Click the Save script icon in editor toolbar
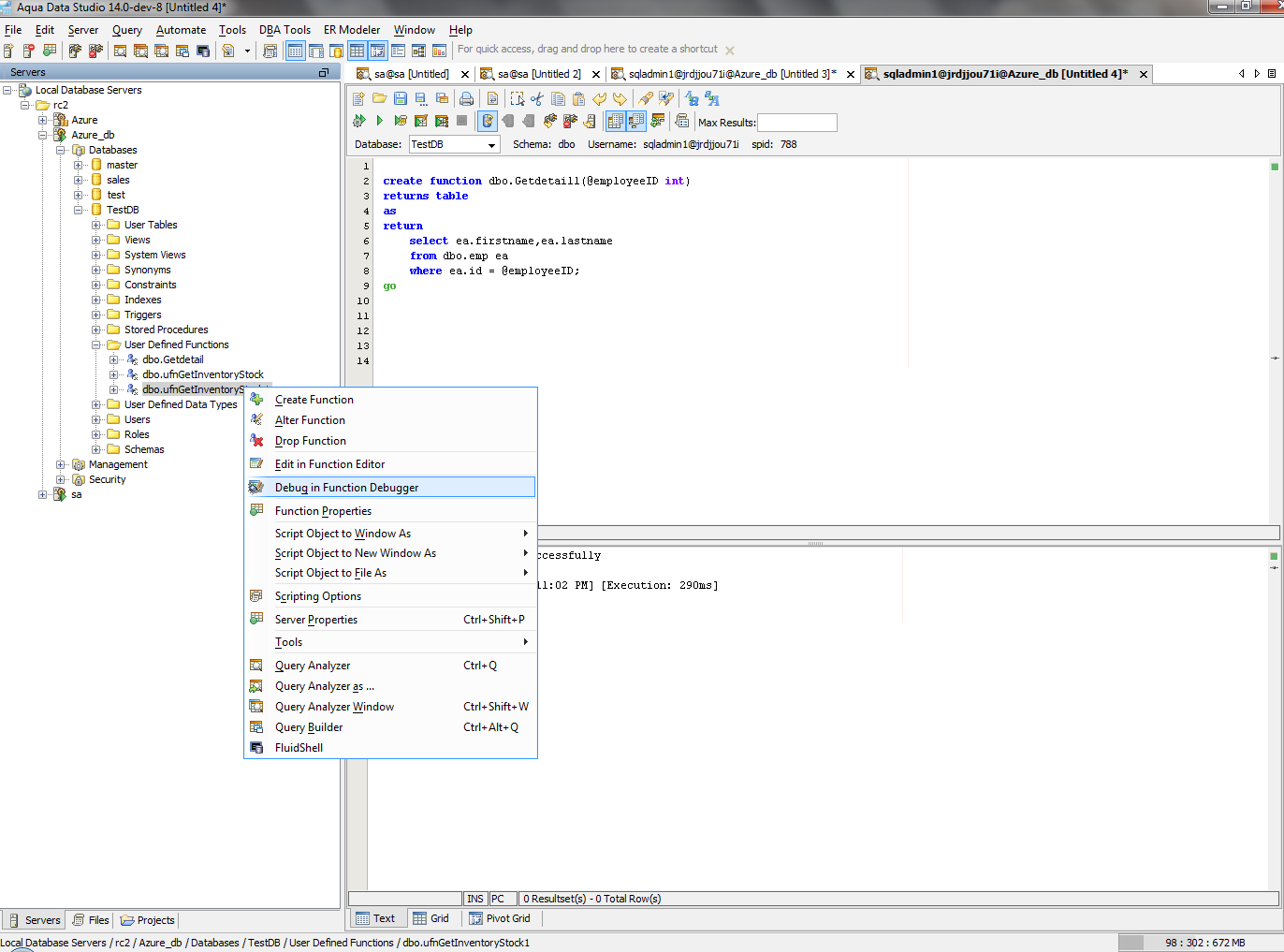The width and height of the screenshot is (1284, 952). click(401, 98)
